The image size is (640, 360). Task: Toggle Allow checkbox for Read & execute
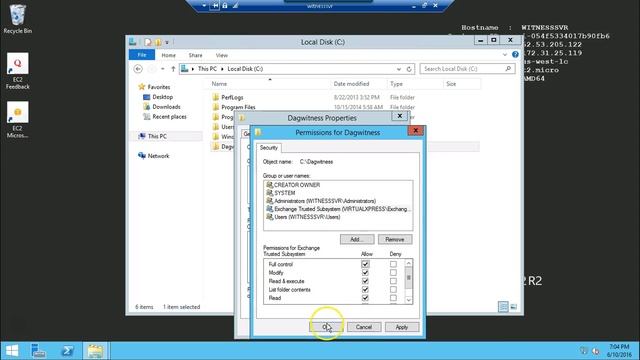[365, 281]
